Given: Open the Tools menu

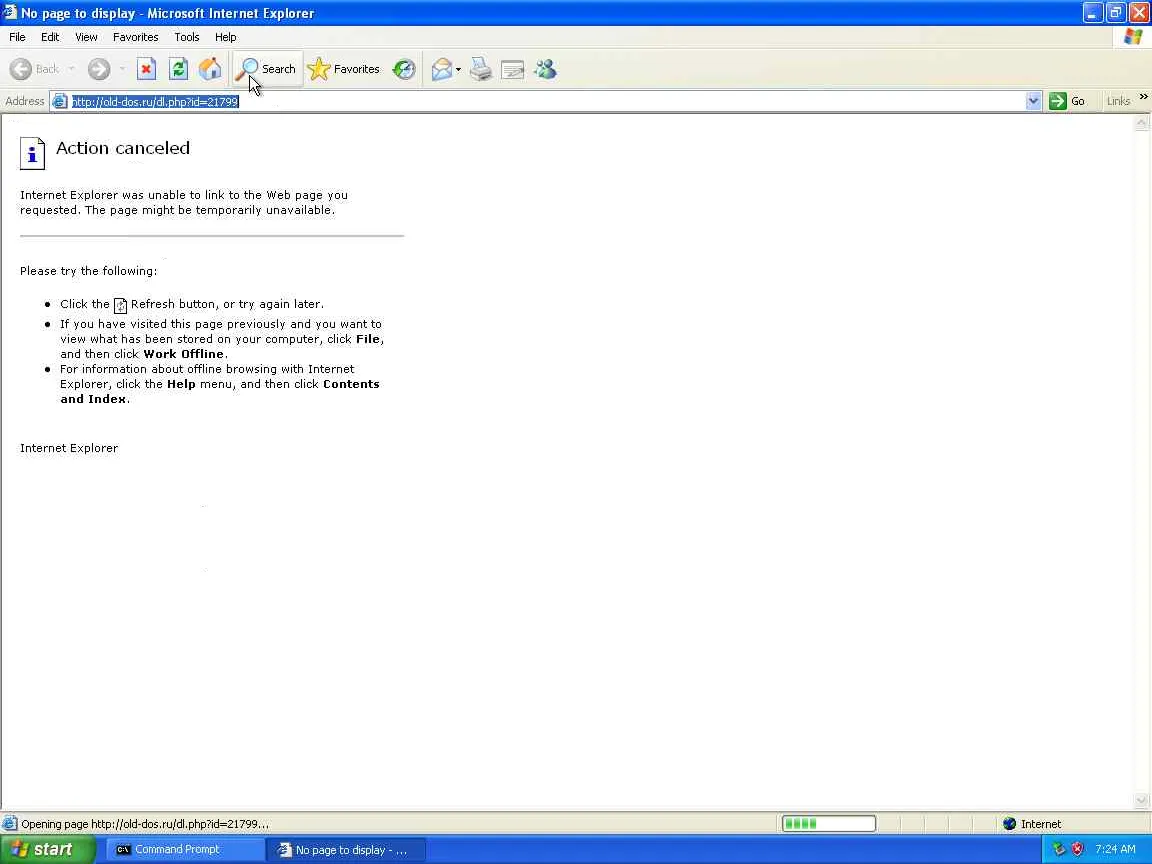Looking at the screenshot, I should coord(187,37).
